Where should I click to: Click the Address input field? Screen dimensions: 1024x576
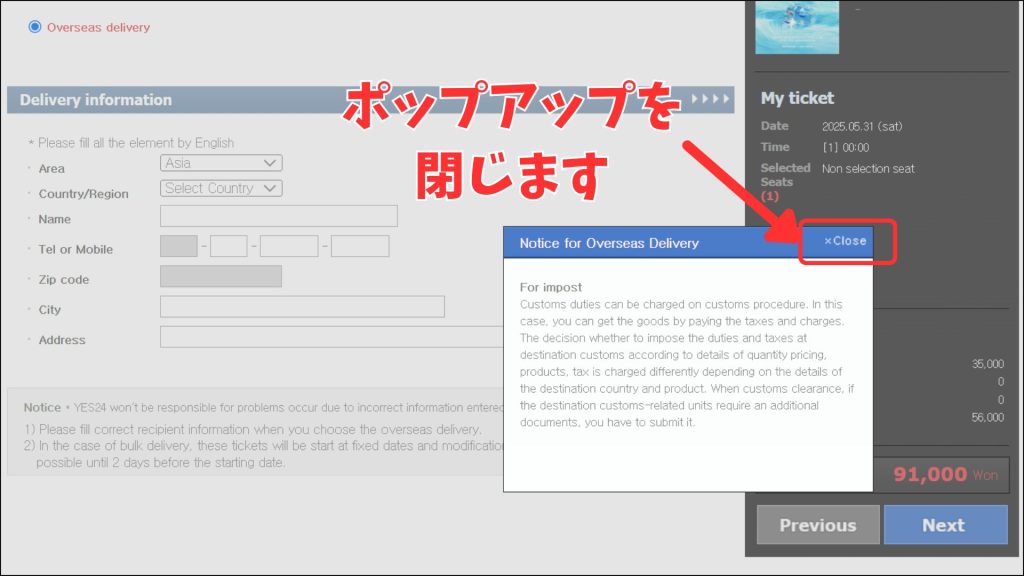pos(330,337)
